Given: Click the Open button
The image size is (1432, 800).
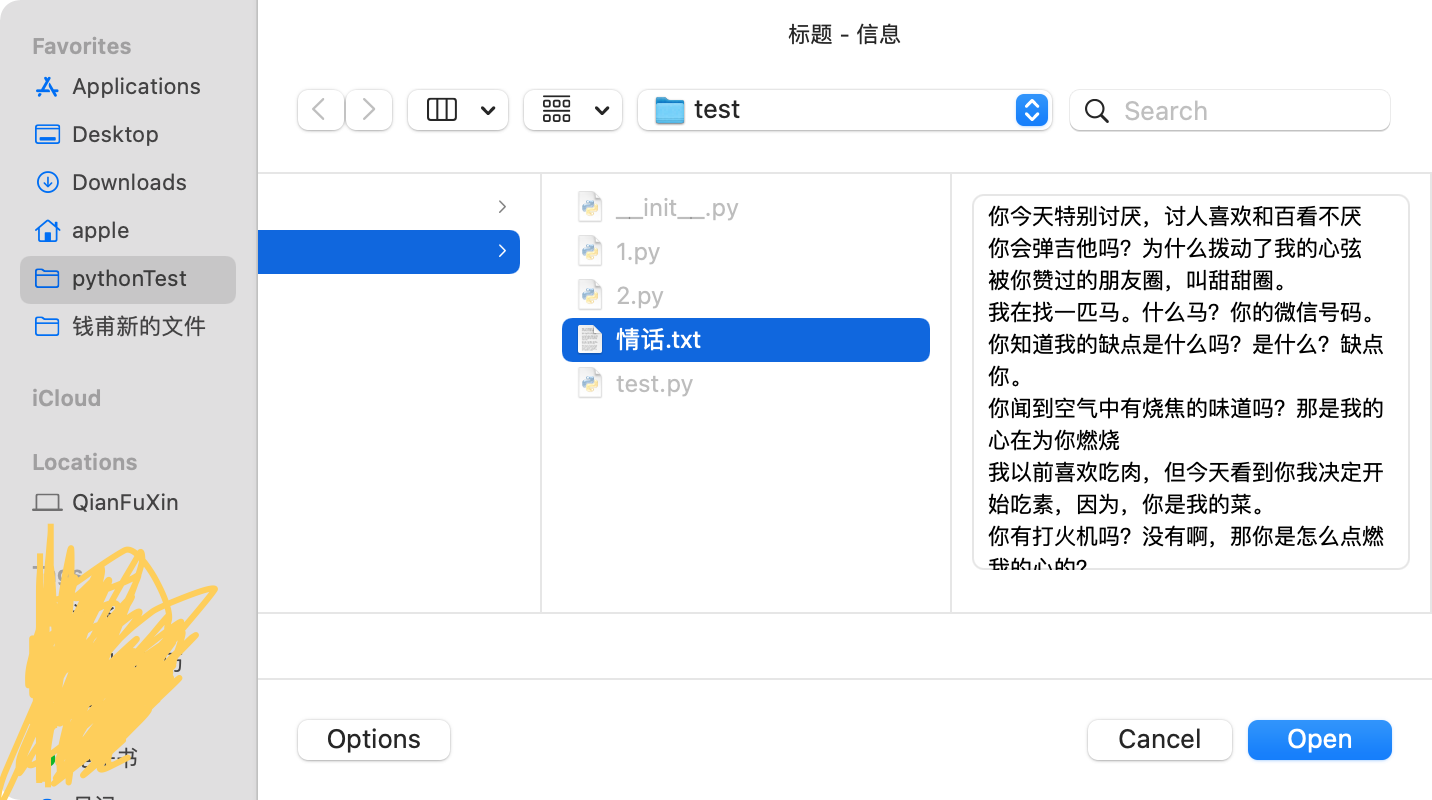Looking at the screenshot, I should click(1319, 739).
